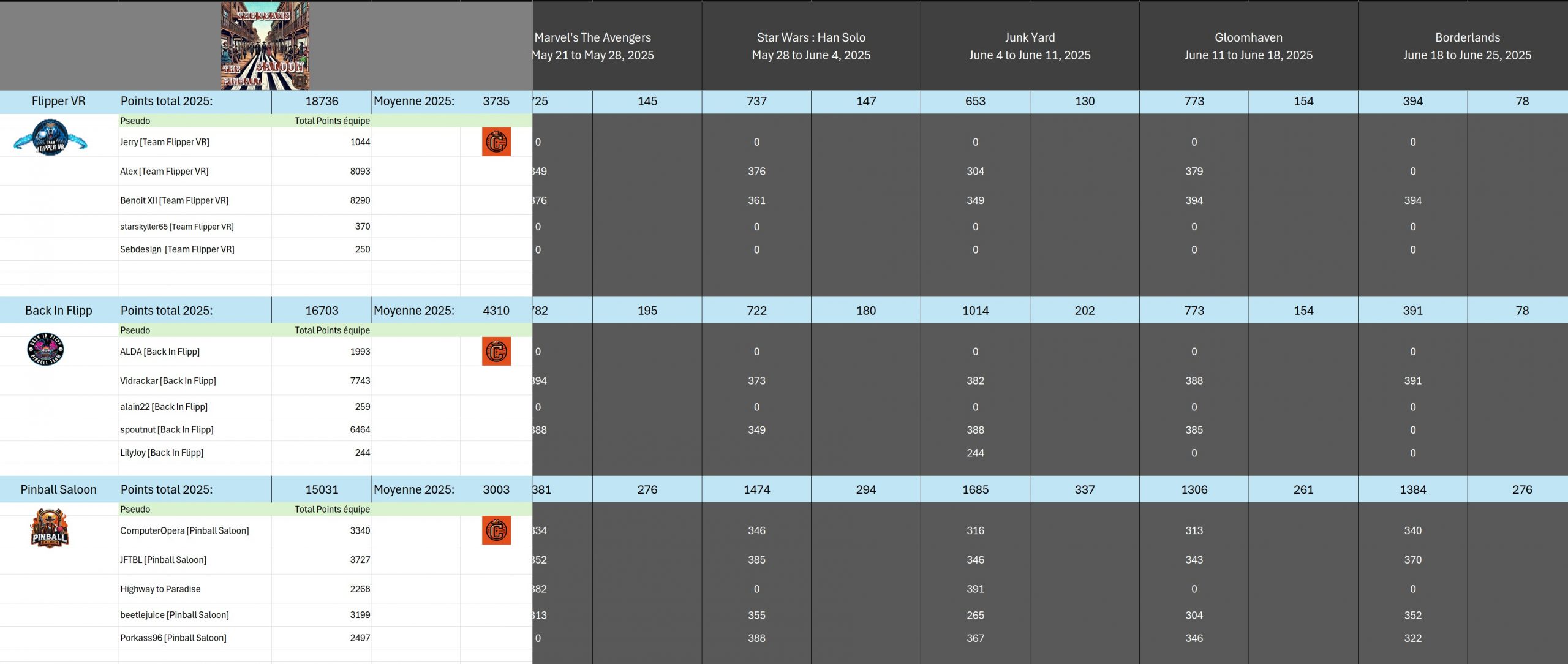Click orange captain icon in ALDA's row

point(496,352)
